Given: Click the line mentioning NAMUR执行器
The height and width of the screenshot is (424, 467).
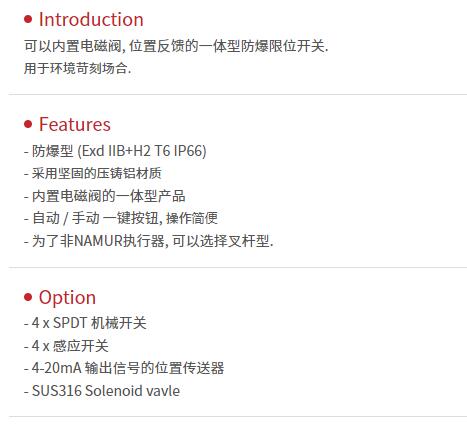Looking at the screenshot, I should click(x=149, y=241).
